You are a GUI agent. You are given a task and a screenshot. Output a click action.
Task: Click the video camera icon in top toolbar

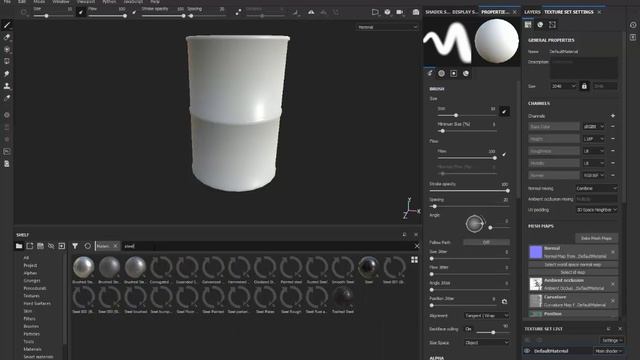[x=400, y=12]
